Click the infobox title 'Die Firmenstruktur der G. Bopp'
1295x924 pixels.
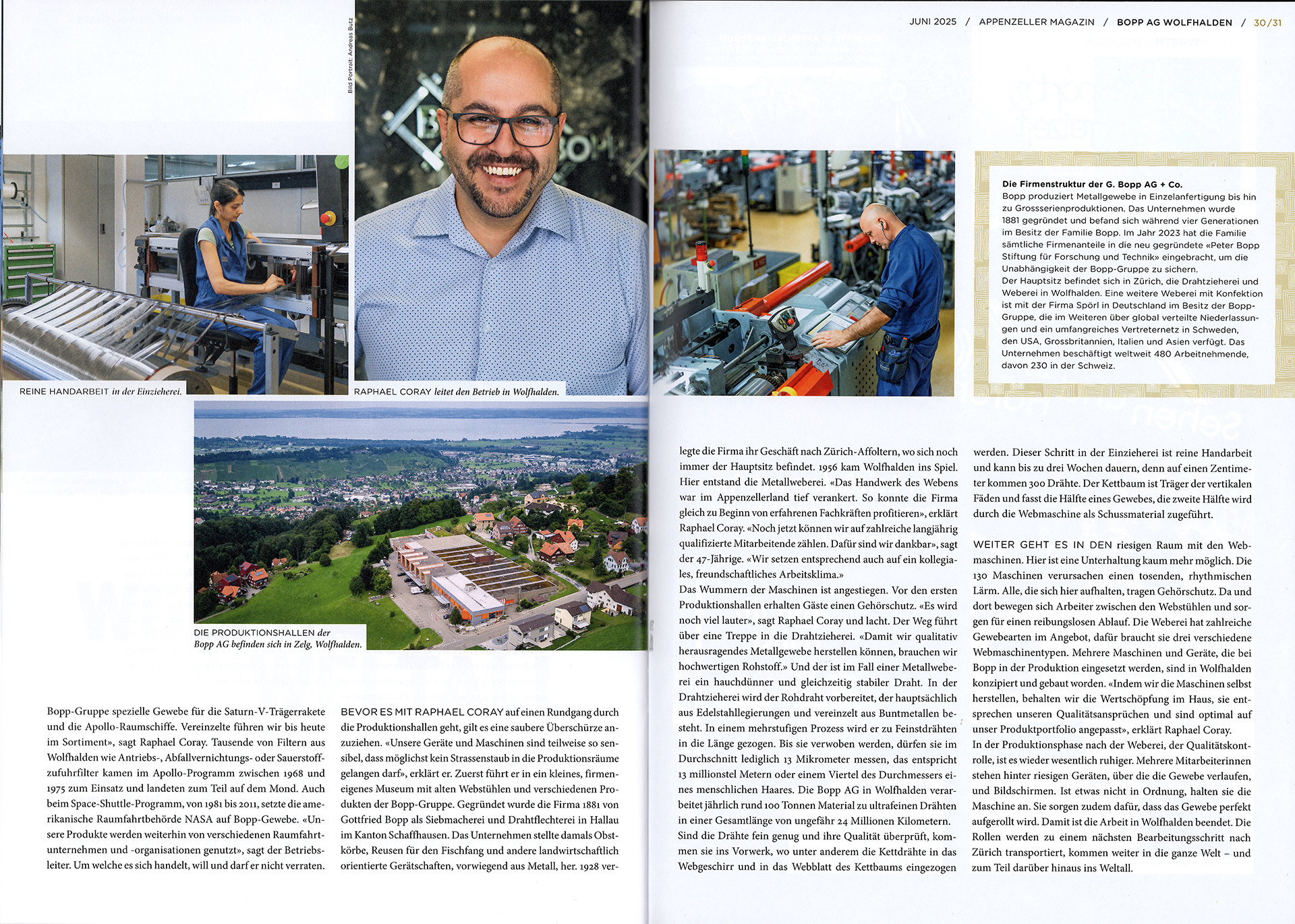click(x=1091, y=184)
